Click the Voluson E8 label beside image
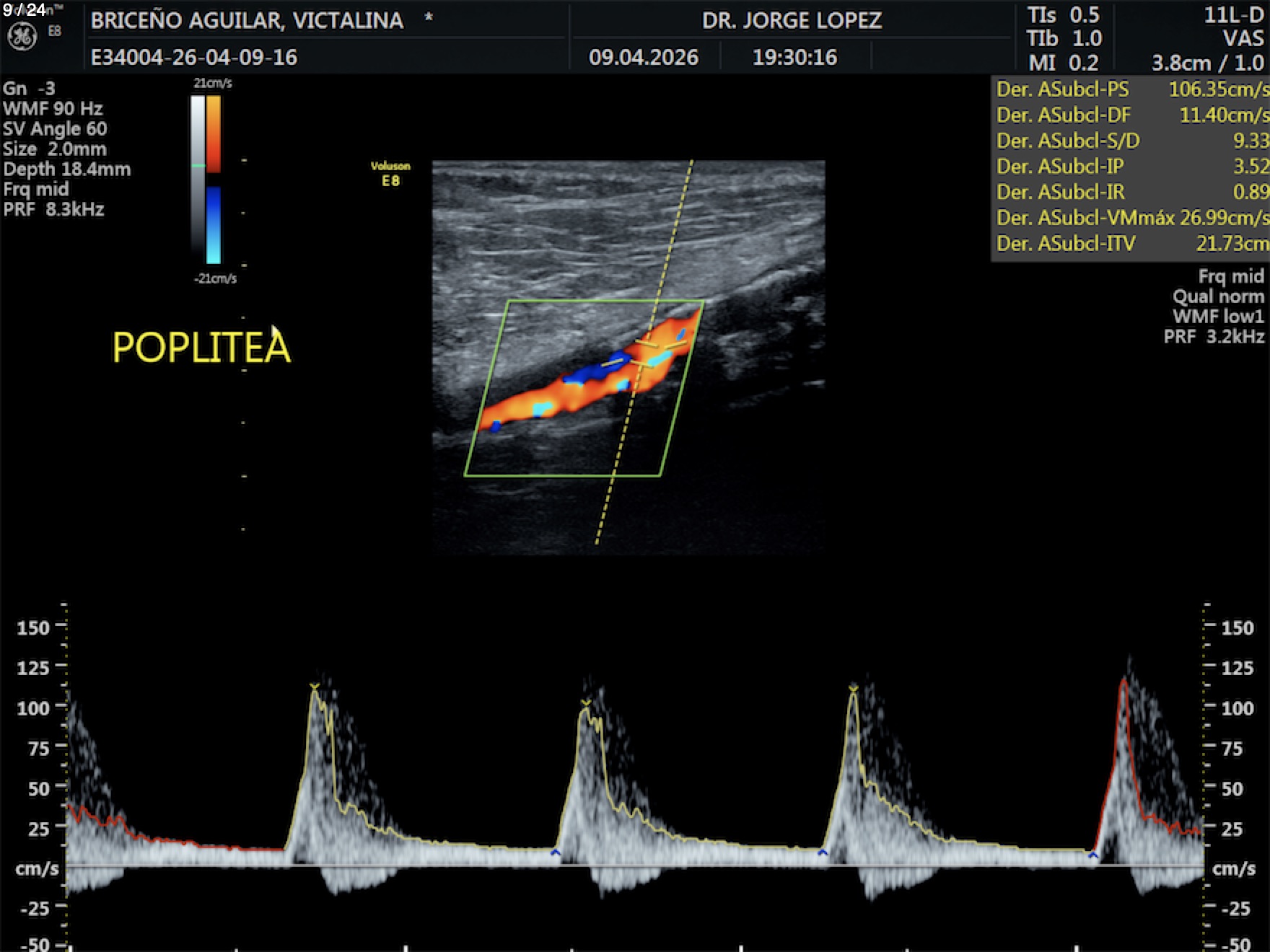The width and height of the screenshot is (1270, 952). 390,174
